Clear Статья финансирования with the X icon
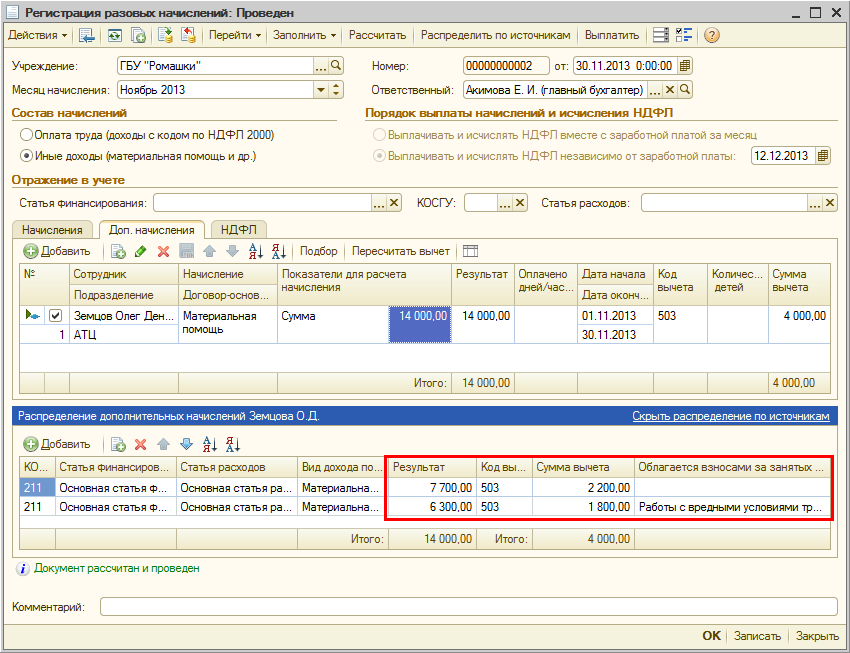Screen dimensions: 850x653 (394, 203)
